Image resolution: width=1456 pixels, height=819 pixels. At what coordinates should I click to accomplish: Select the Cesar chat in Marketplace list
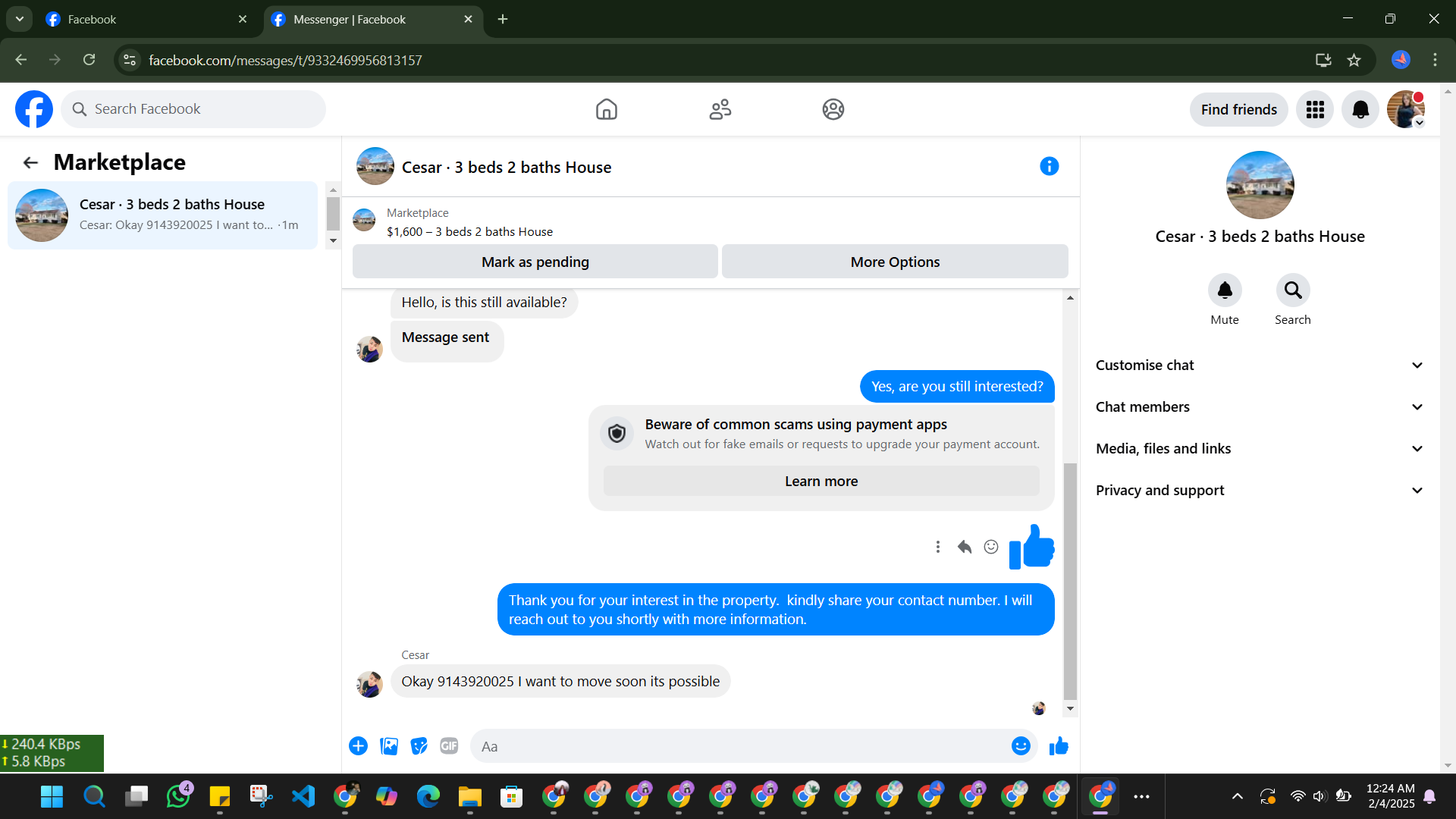(162, 215)
